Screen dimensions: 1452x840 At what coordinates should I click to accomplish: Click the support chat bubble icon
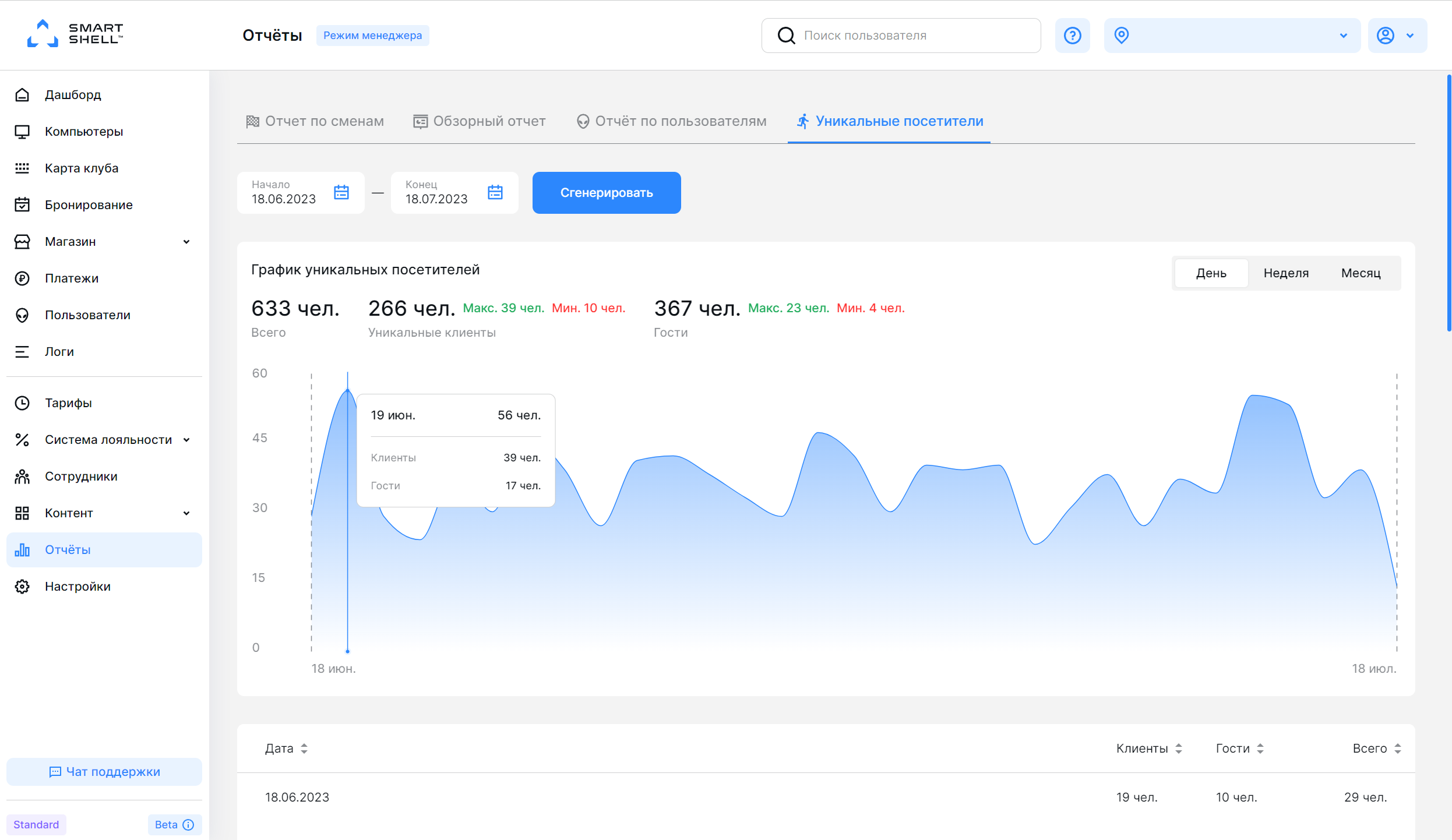tap(55, 772)
